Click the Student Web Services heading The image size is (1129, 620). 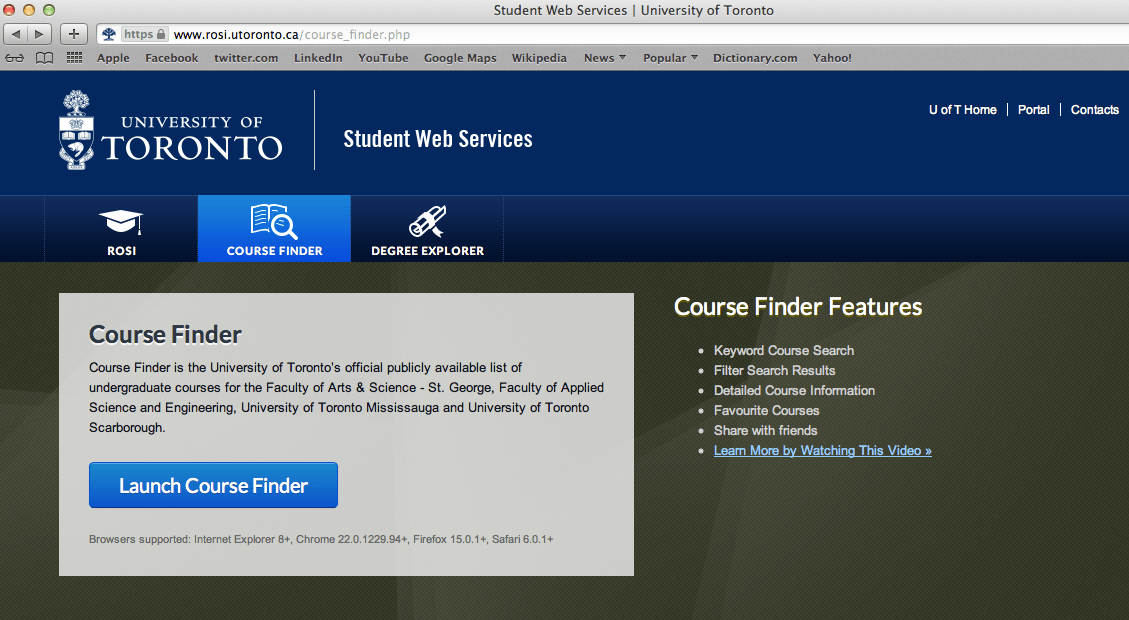click(x=438, y=139)
